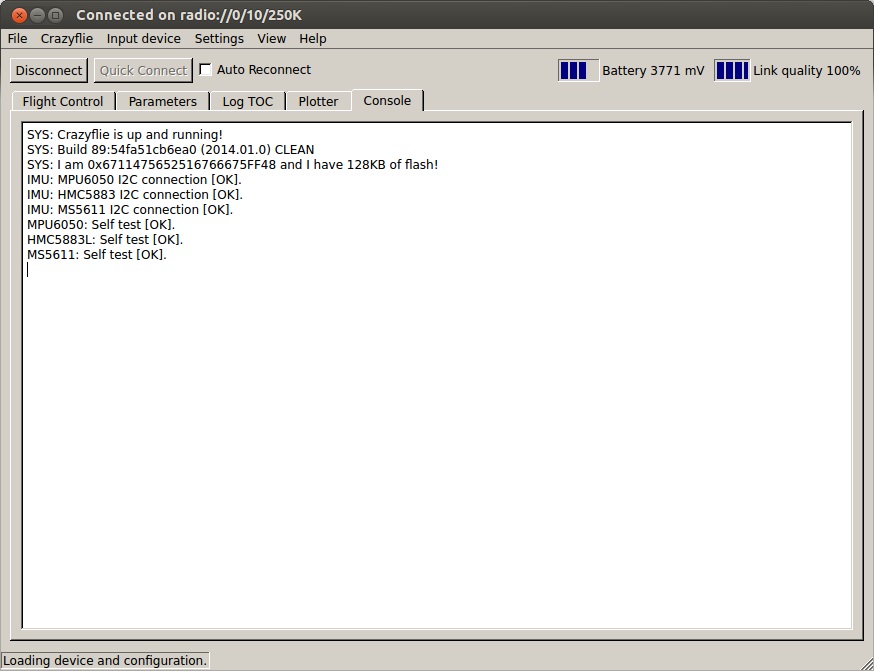Switch to the Parameters tab
Viewport: 874px width, 671px height.
coord(163,101)
